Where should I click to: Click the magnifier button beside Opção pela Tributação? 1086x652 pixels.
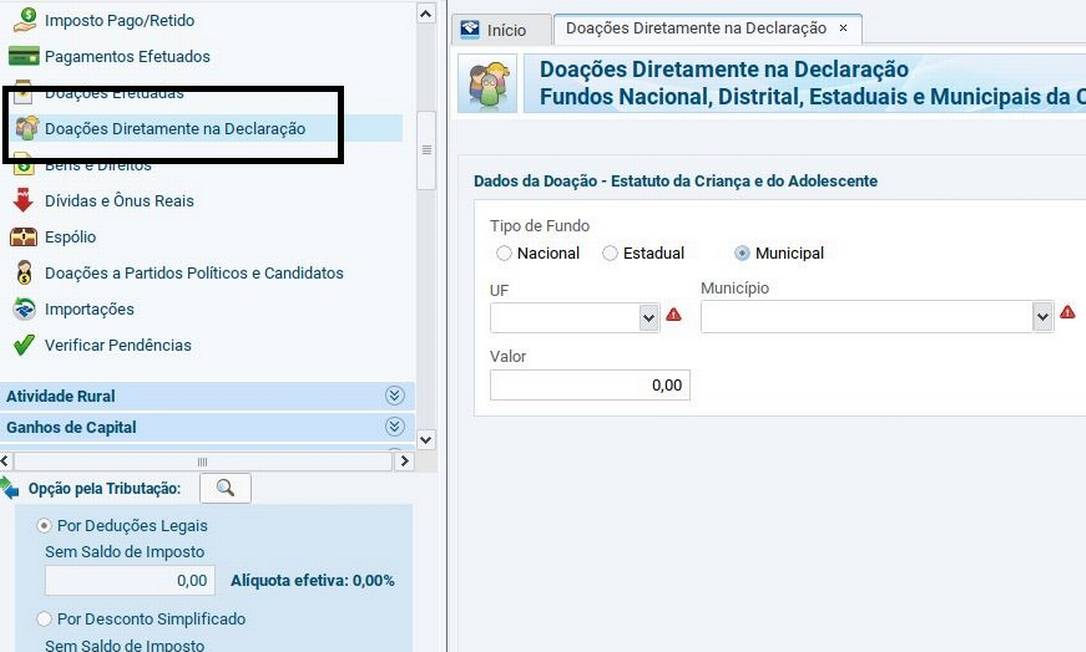(x=225, y=488)
